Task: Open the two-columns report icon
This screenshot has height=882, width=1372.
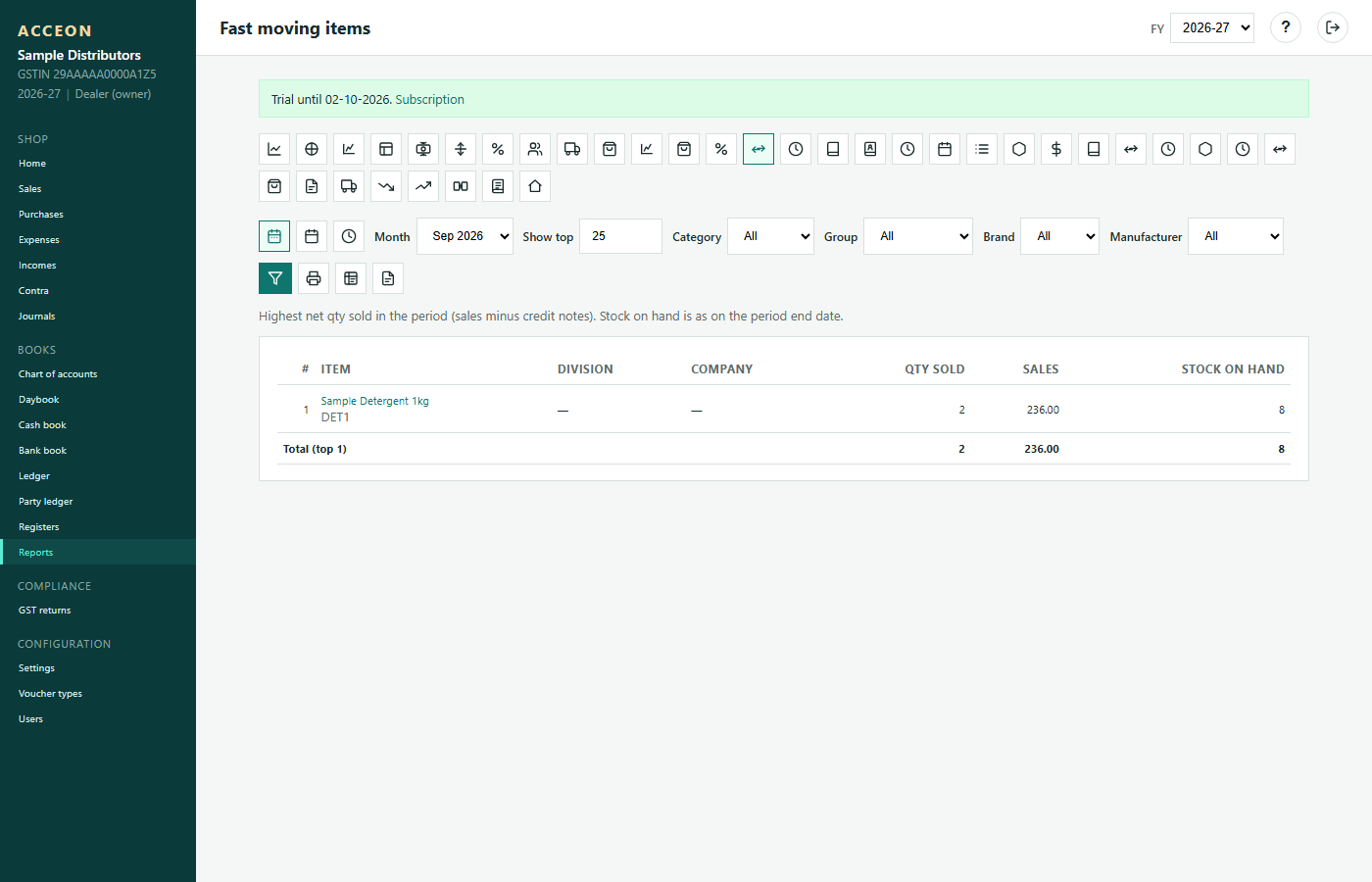Action: 461,186
